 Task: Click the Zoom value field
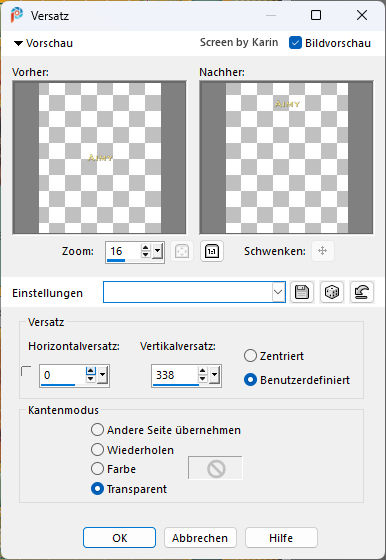pyautogui.click(x=123, y=251)
